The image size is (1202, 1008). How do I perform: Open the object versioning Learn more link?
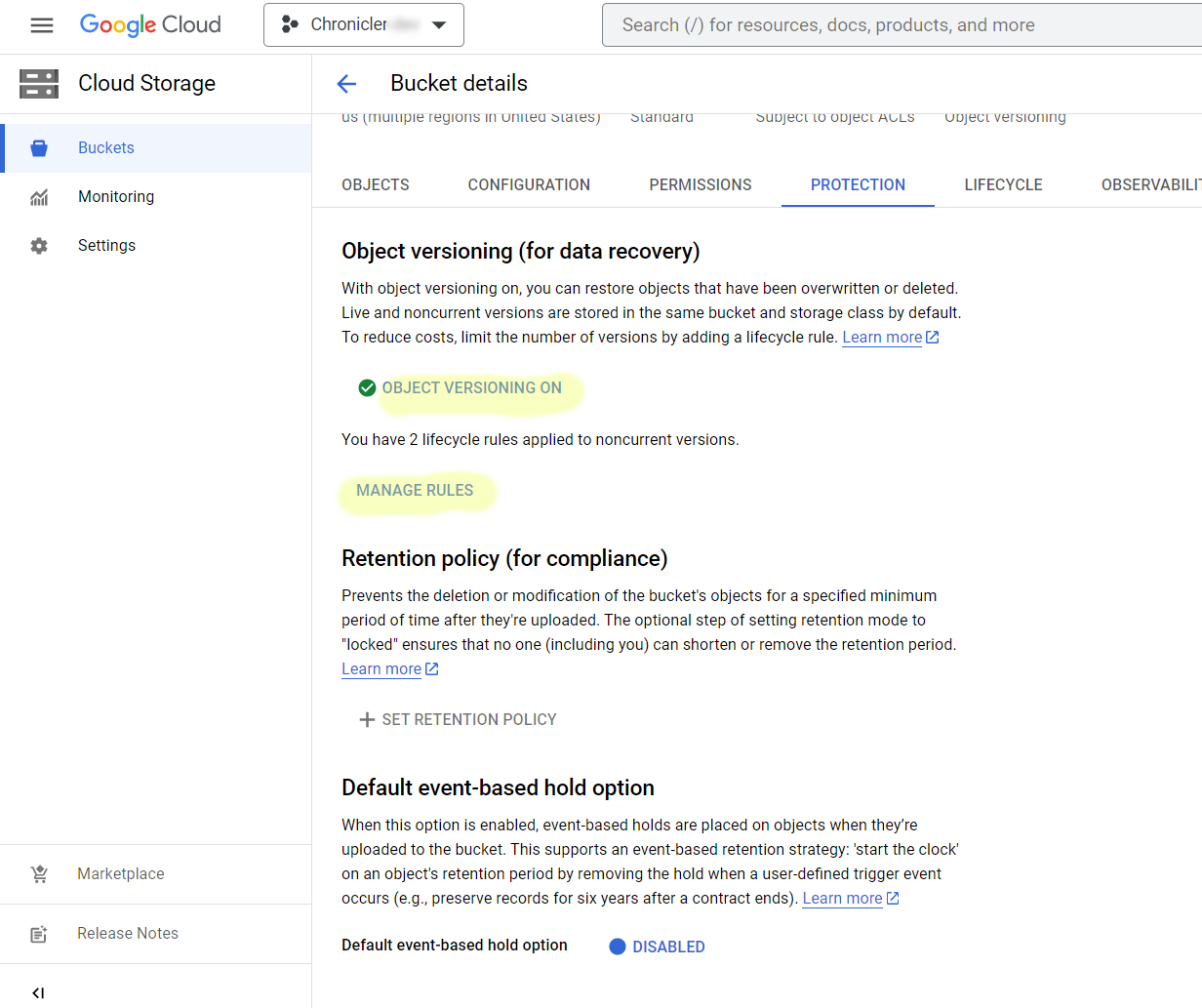(x=881, y=337)
